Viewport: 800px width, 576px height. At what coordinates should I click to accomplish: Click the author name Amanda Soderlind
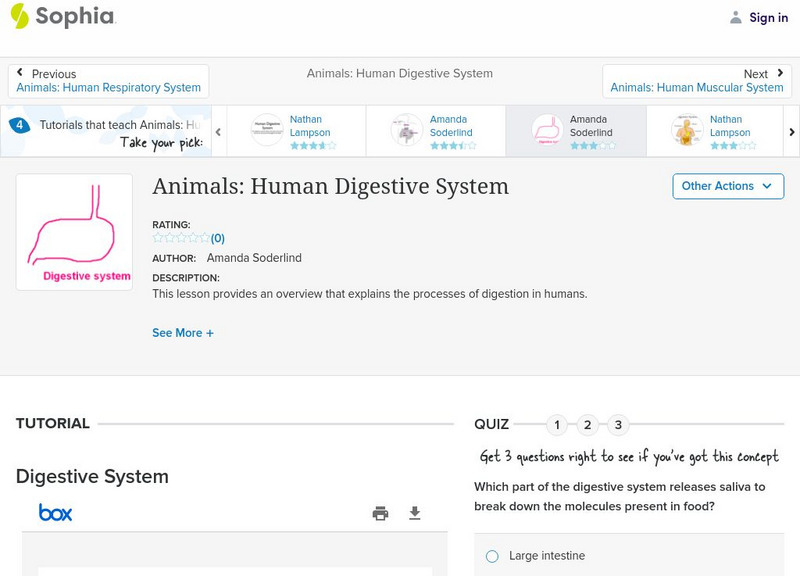tap(255, 257)
